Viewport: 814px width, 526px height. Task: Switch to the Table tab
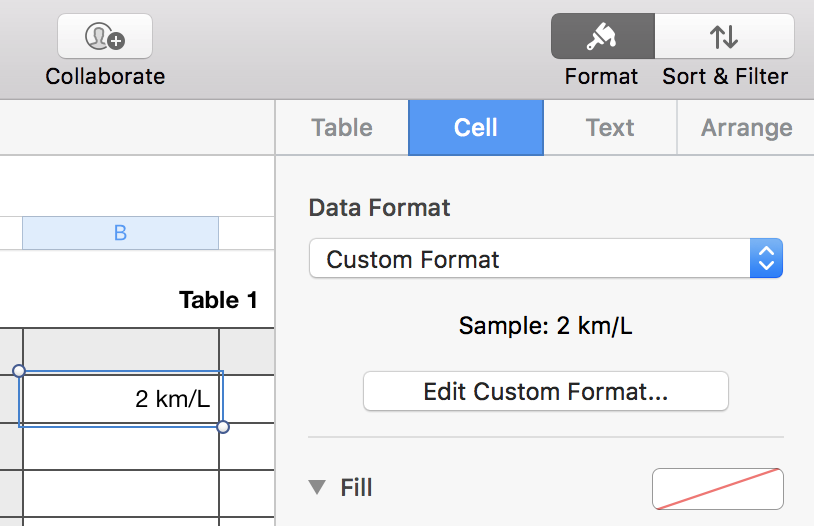click(342, 128)
